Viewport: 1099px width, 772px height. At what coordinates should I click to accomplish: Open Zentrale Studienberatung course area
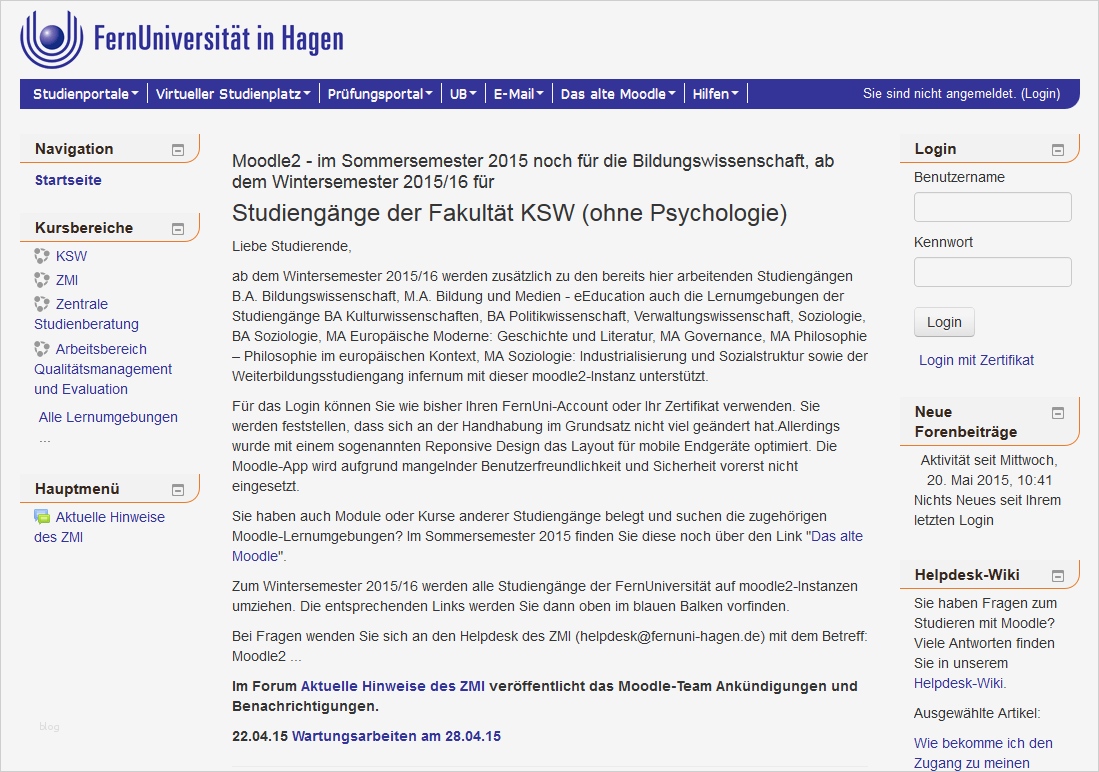[86, 314]
